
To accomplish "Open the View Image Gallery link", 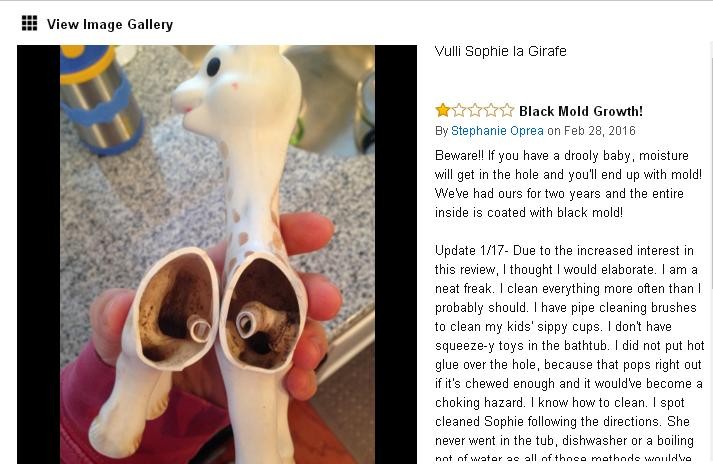I will [x=110, y=24].
